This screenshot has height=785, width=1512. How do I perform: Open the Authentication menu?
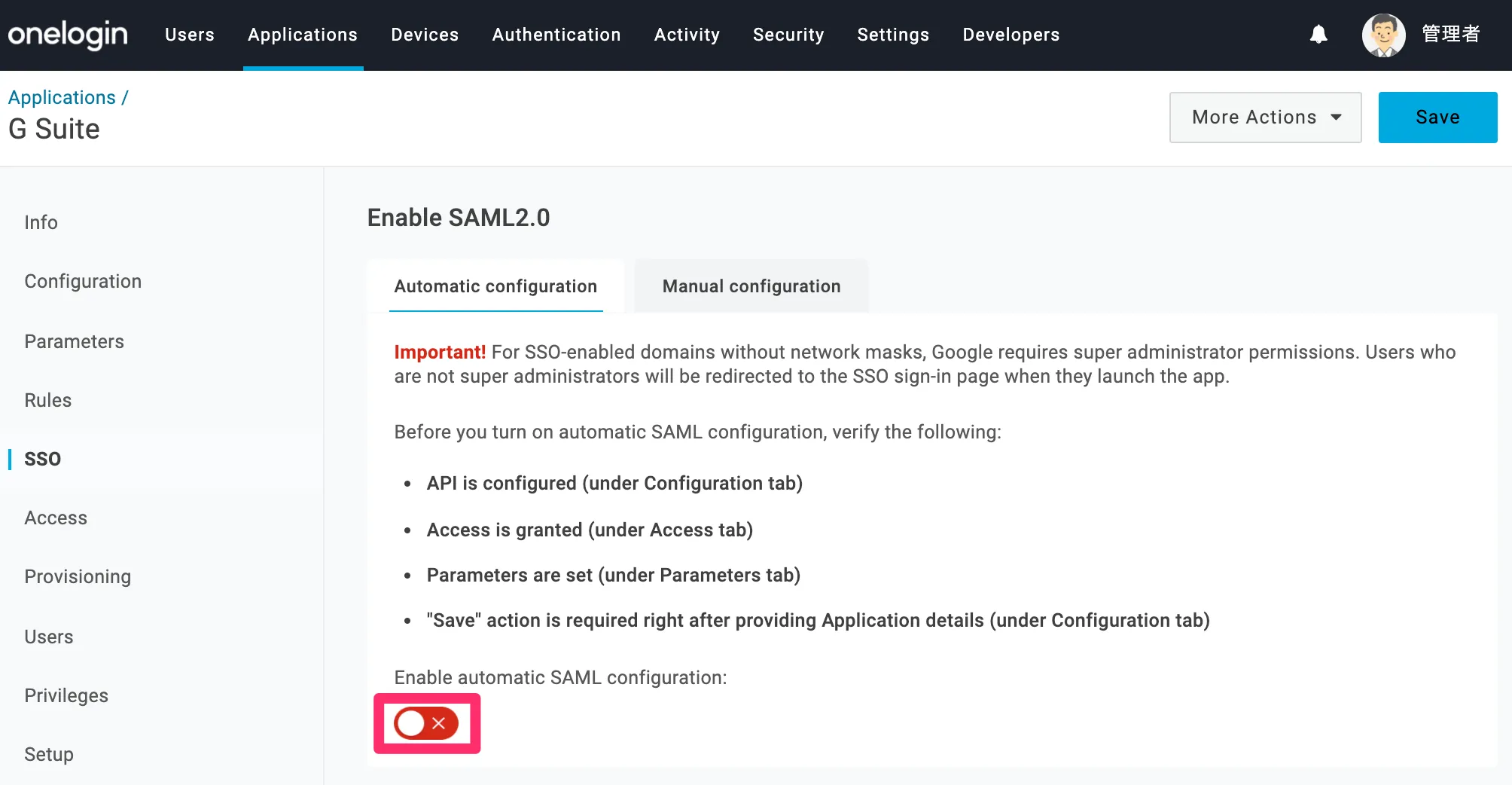tap(556, 35)
